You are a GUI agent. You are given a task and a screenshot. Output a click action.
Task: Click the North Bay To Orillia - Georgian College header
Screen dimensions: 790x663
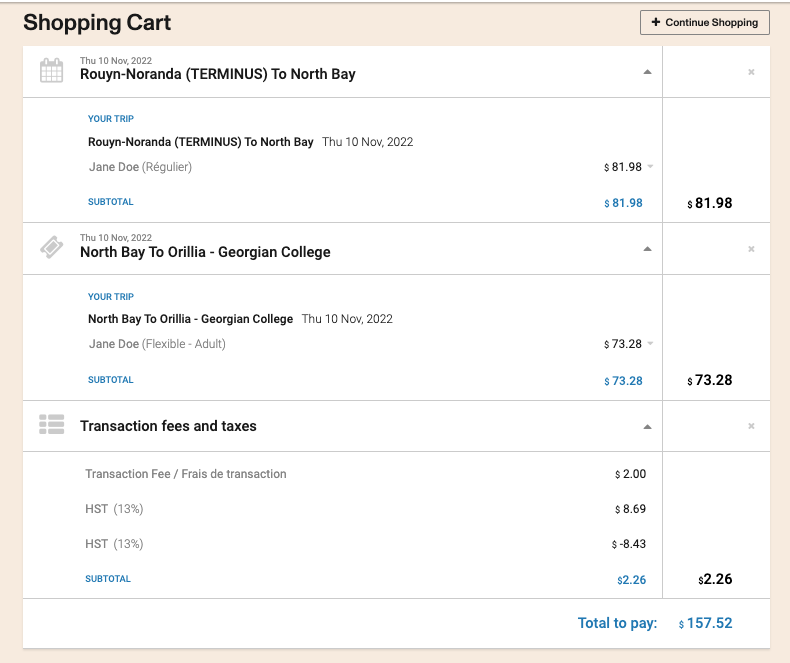point(205,252)
